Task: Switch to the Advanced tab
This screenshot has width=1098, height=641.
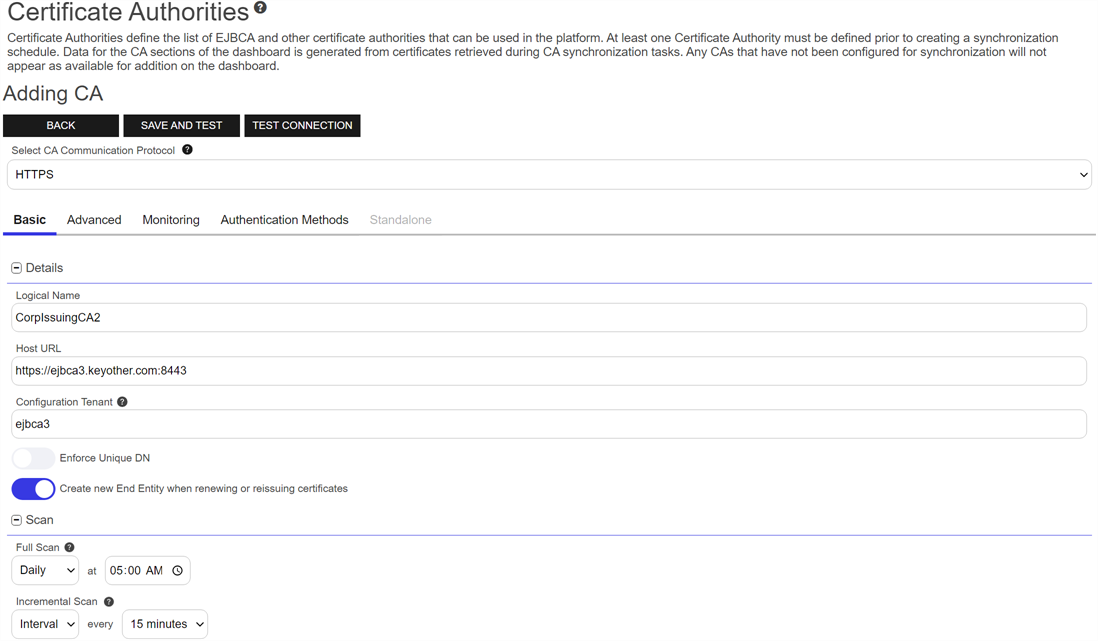Action: (94, 220)
